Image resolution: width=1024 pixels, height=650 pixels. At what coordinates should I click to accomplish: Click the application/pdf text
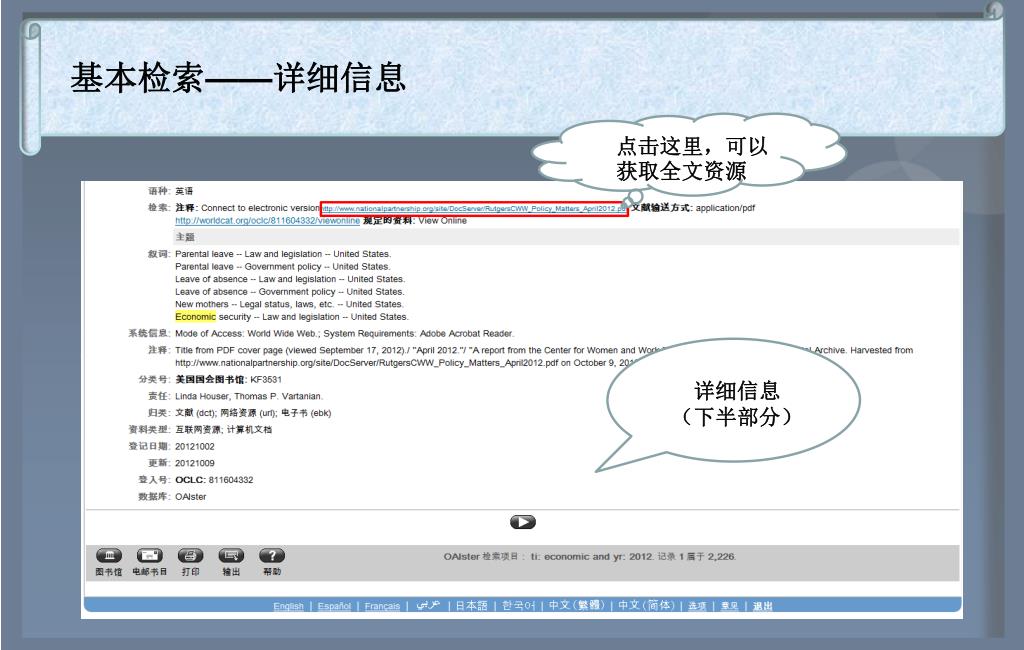tap(725, 208)
